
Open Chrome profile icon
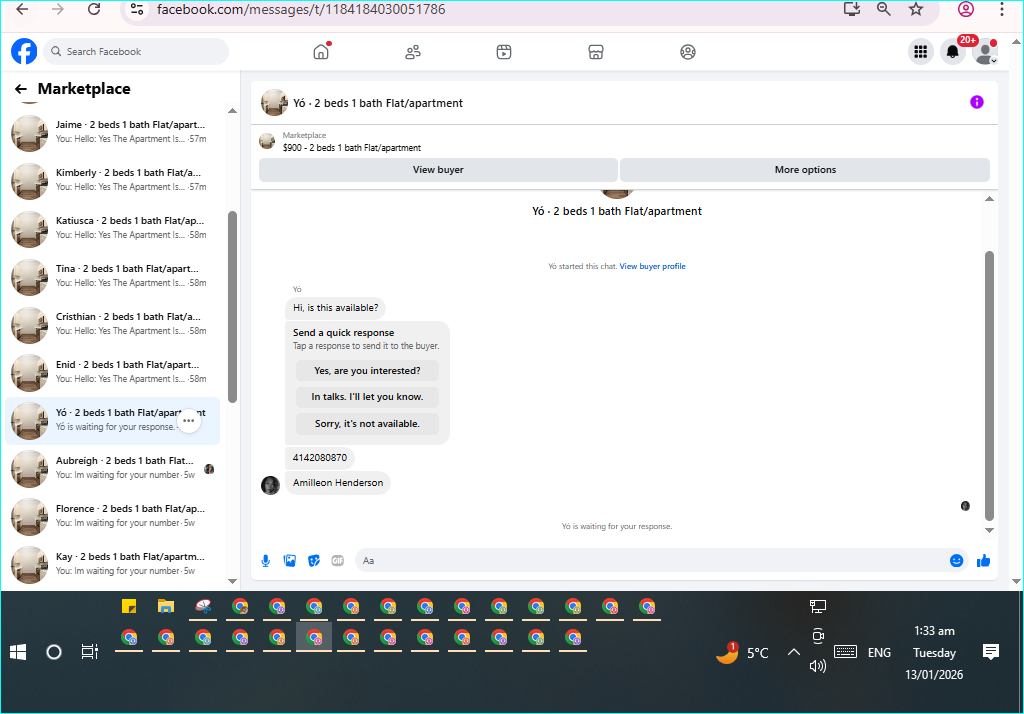(966, 9)
